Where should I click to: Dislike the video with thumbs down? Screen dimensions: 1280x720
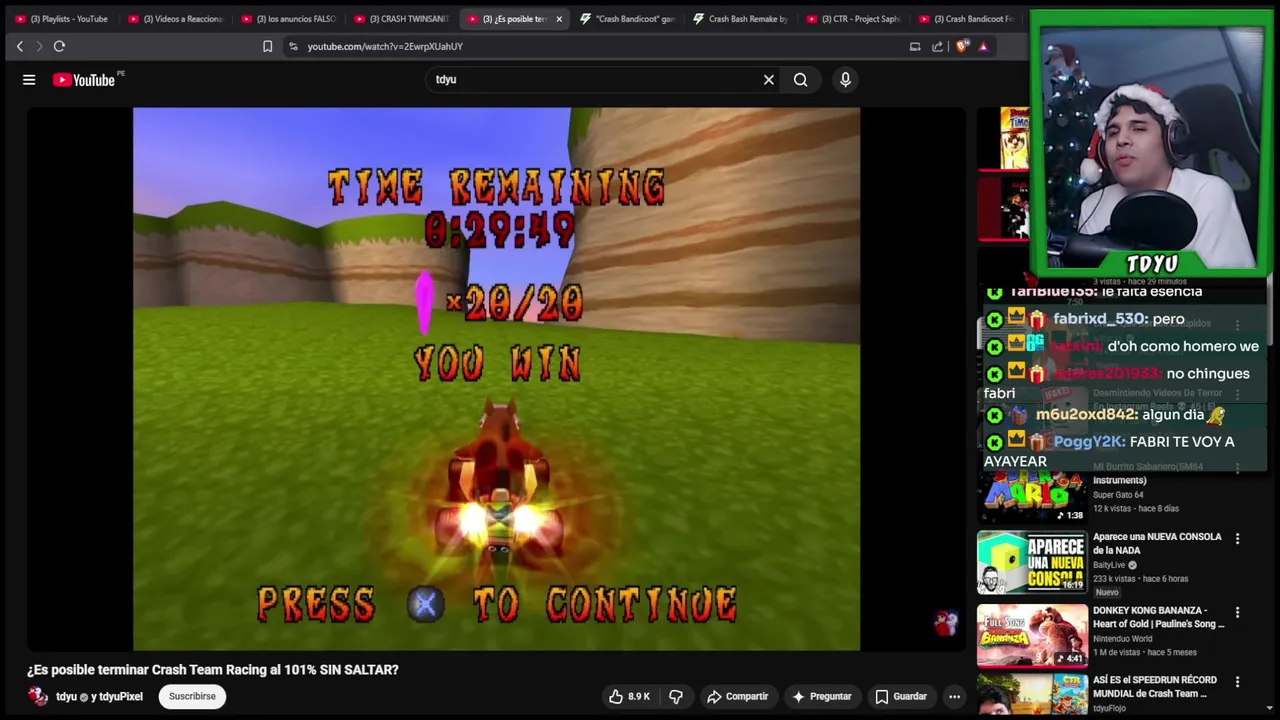pyautogui.click(x=676, y=696)
